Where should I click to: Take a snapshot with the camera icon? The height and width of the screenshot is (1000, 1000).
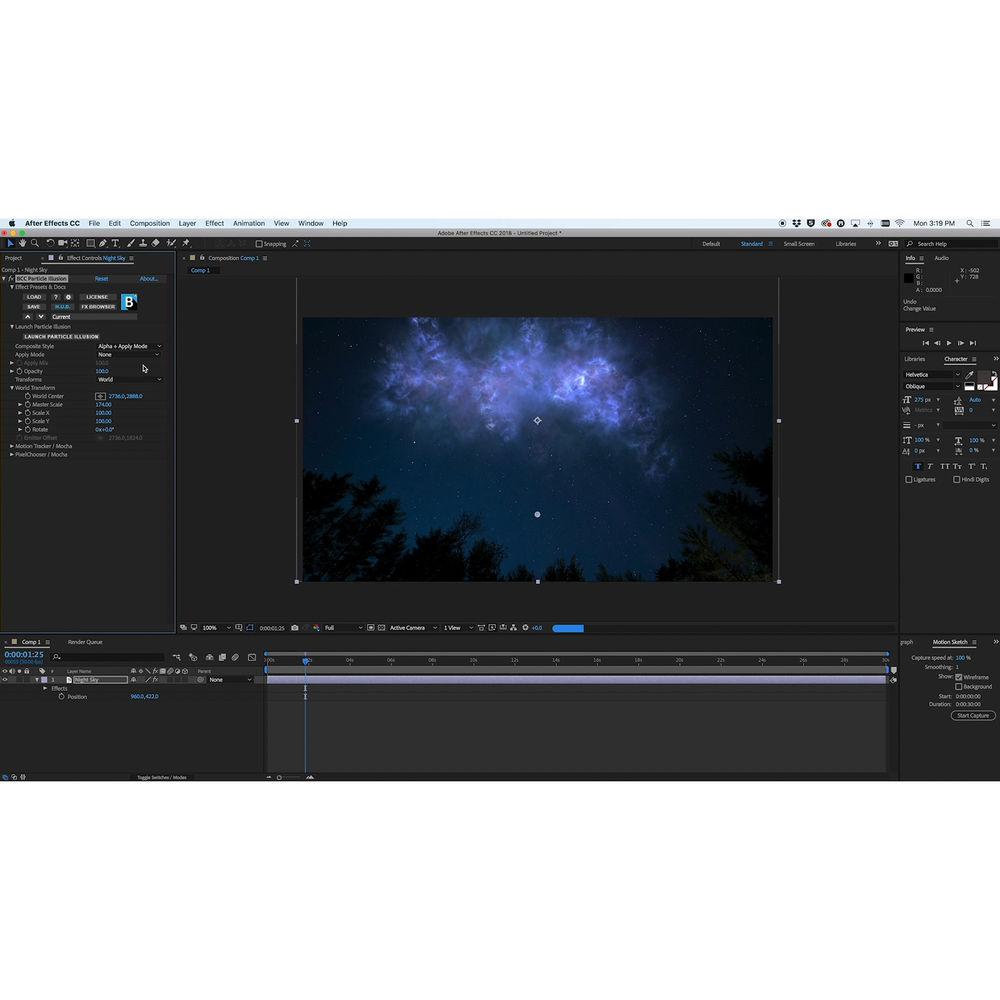[x=295, y=628]
